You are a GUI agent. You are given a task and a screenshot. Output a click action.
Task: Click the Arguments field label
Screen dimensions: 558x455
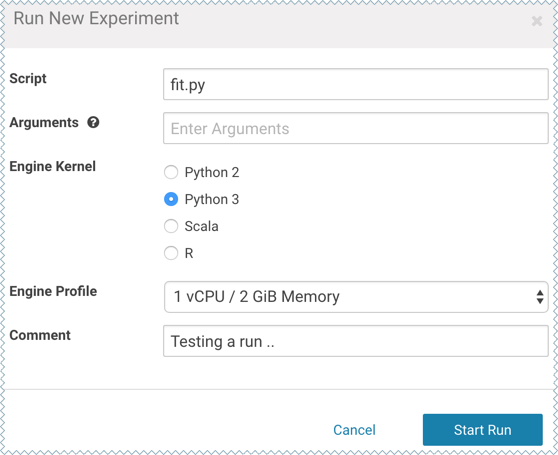[44, 122]
